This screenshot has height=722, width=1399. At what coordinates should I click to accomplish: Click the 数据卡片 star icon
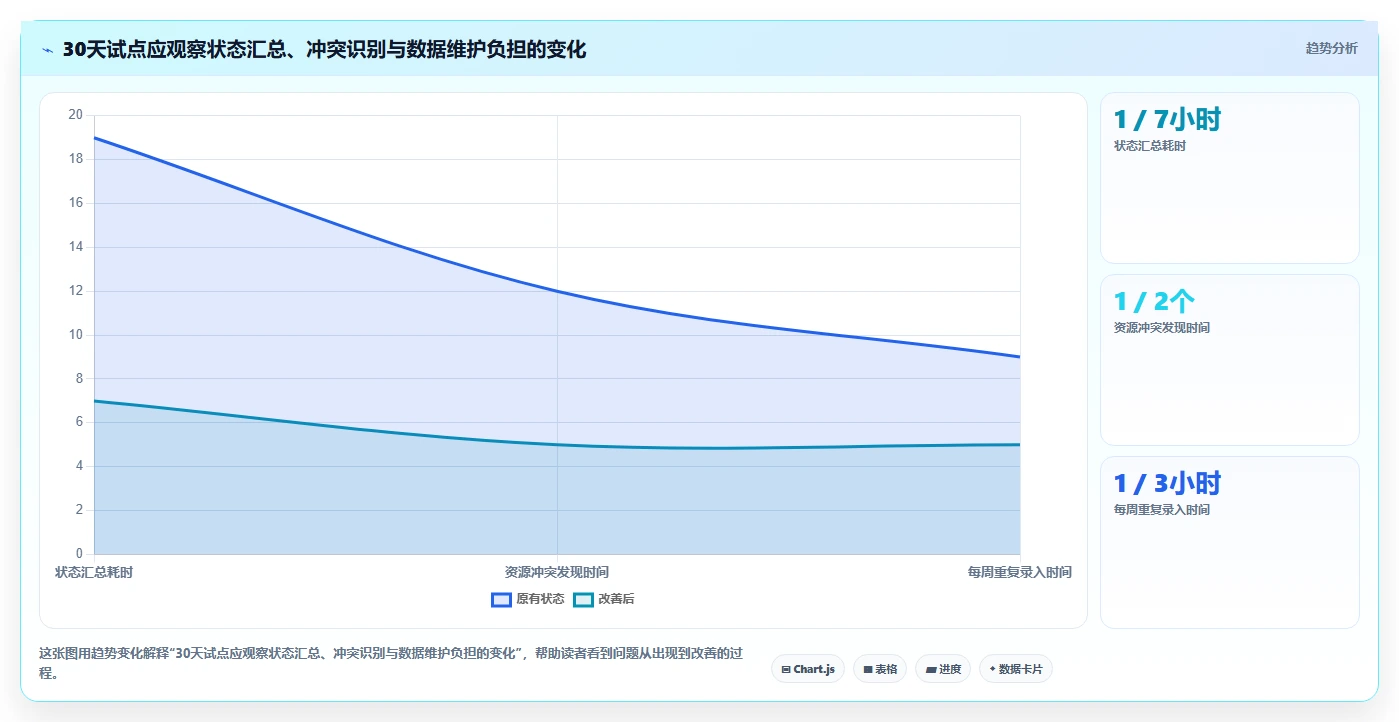pos(992,669)
